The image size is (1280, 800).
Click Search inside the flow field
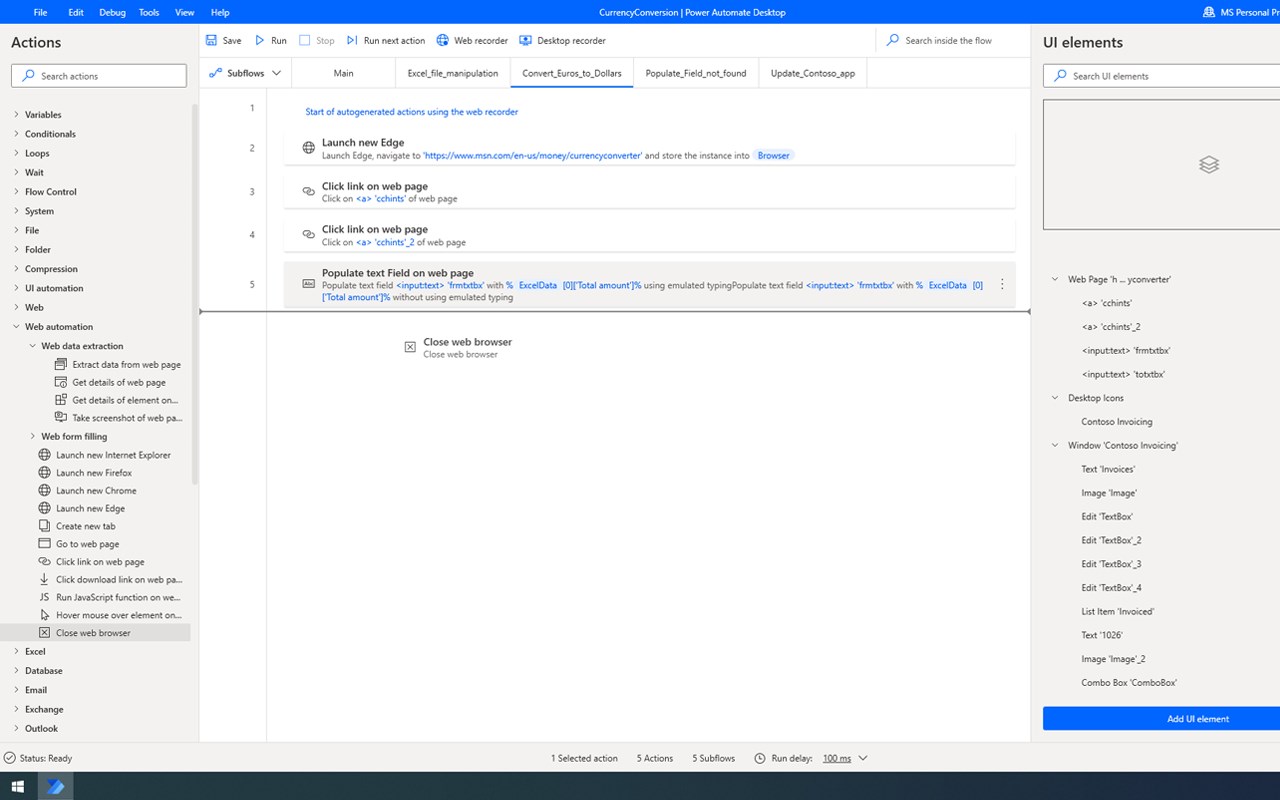(x=952, y=41)
